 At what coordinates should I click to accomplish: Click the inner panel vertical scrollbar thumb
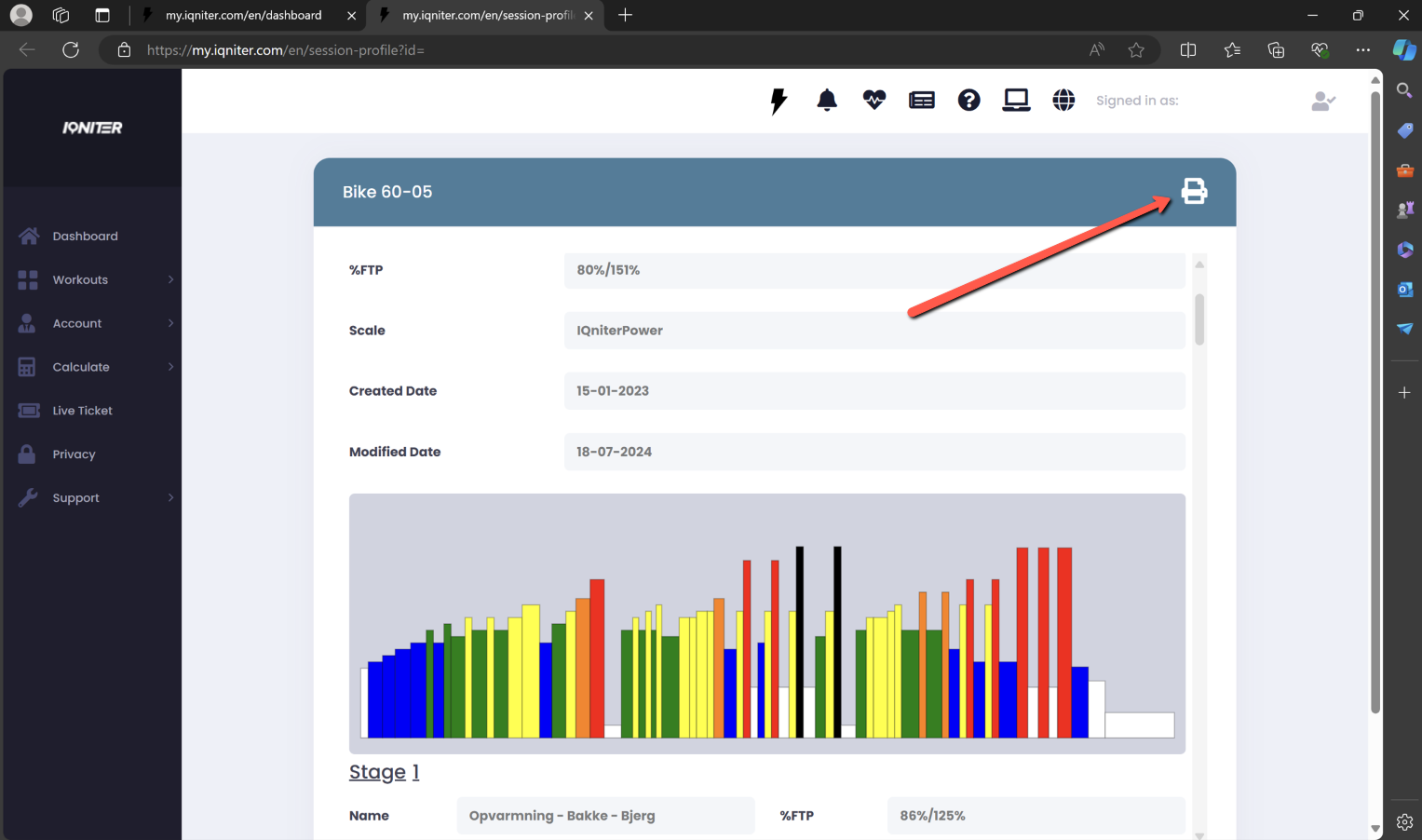[x=1199, y=319]
